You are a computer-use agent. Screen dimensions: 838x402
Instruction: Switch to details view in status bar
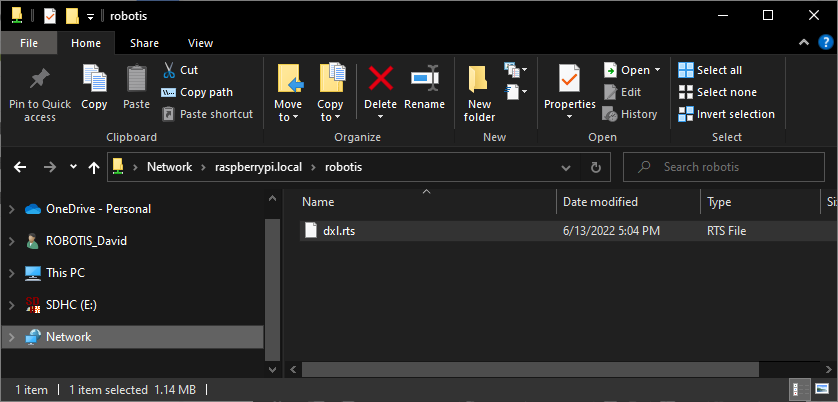tap(800, 389)
